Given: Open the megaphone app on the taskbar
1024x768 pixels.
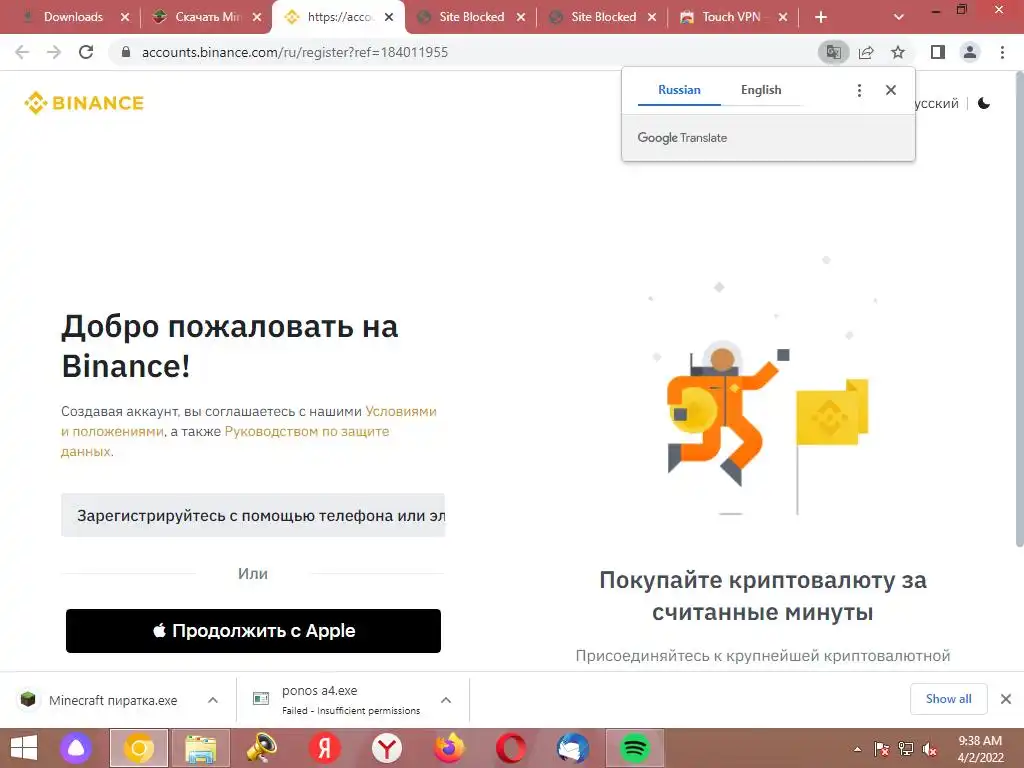Looking at the screenshot, I should pos(261,748).
